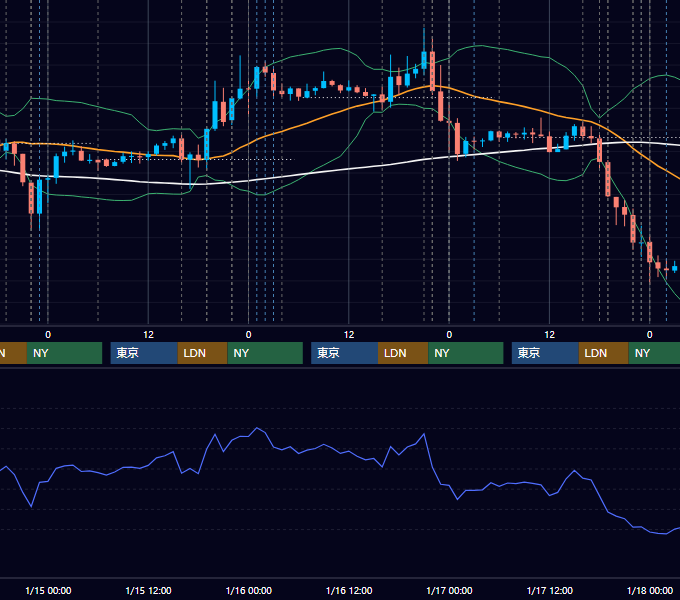Click the NY session block spanning 1/18 00:00
Screen dimensions: 680x600
(654, 353)
